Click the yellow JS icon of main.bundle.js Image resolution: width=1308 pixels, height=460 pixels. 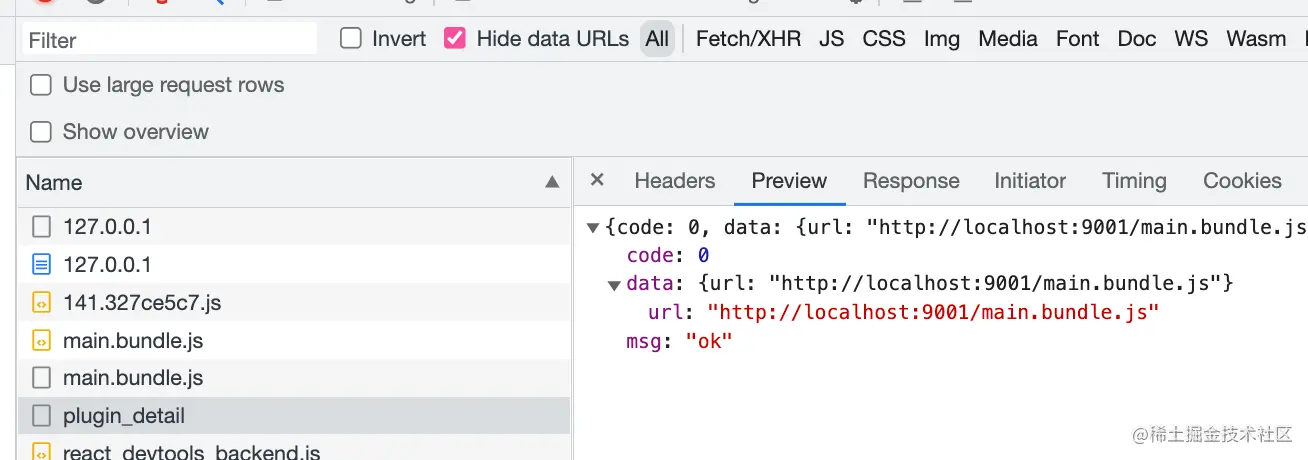(x=41, y=341)
